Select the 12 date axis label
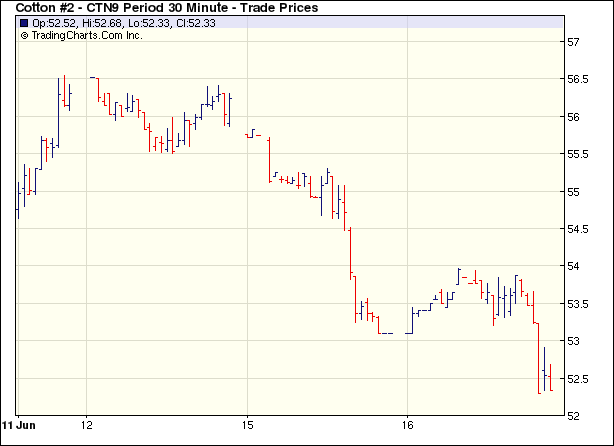 tap(87, 424)
